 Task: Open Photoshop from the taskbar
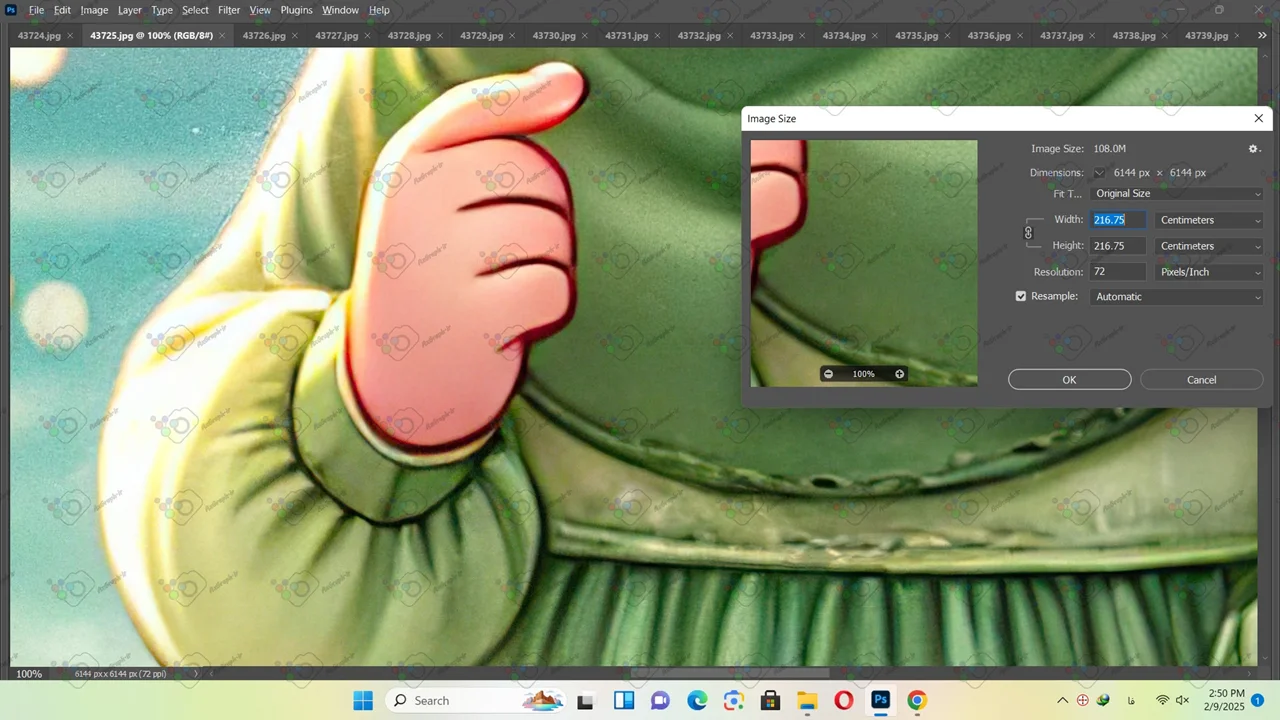(880, 700)
